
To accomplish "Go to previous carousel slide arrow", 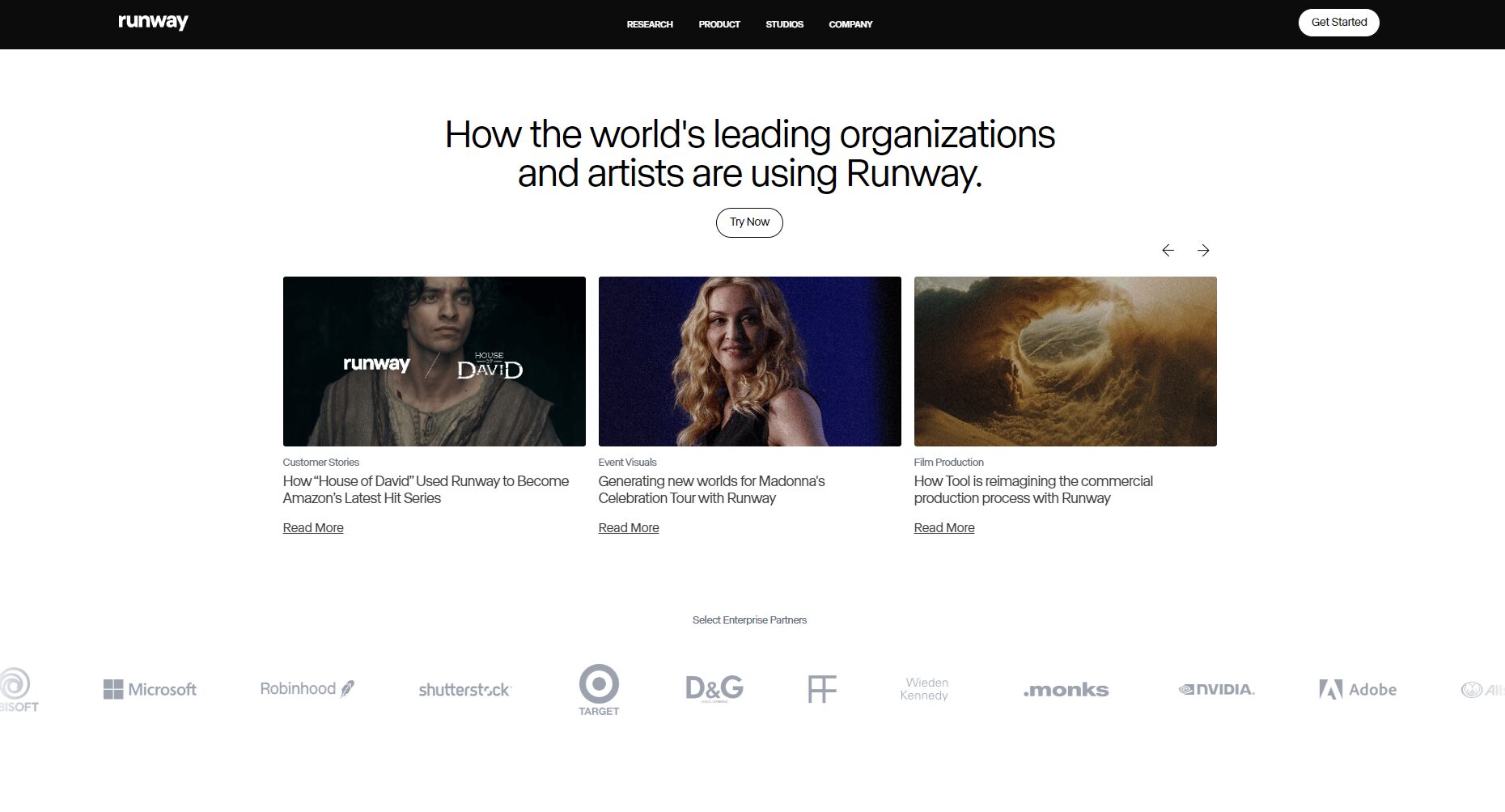I will point(1168,251).
